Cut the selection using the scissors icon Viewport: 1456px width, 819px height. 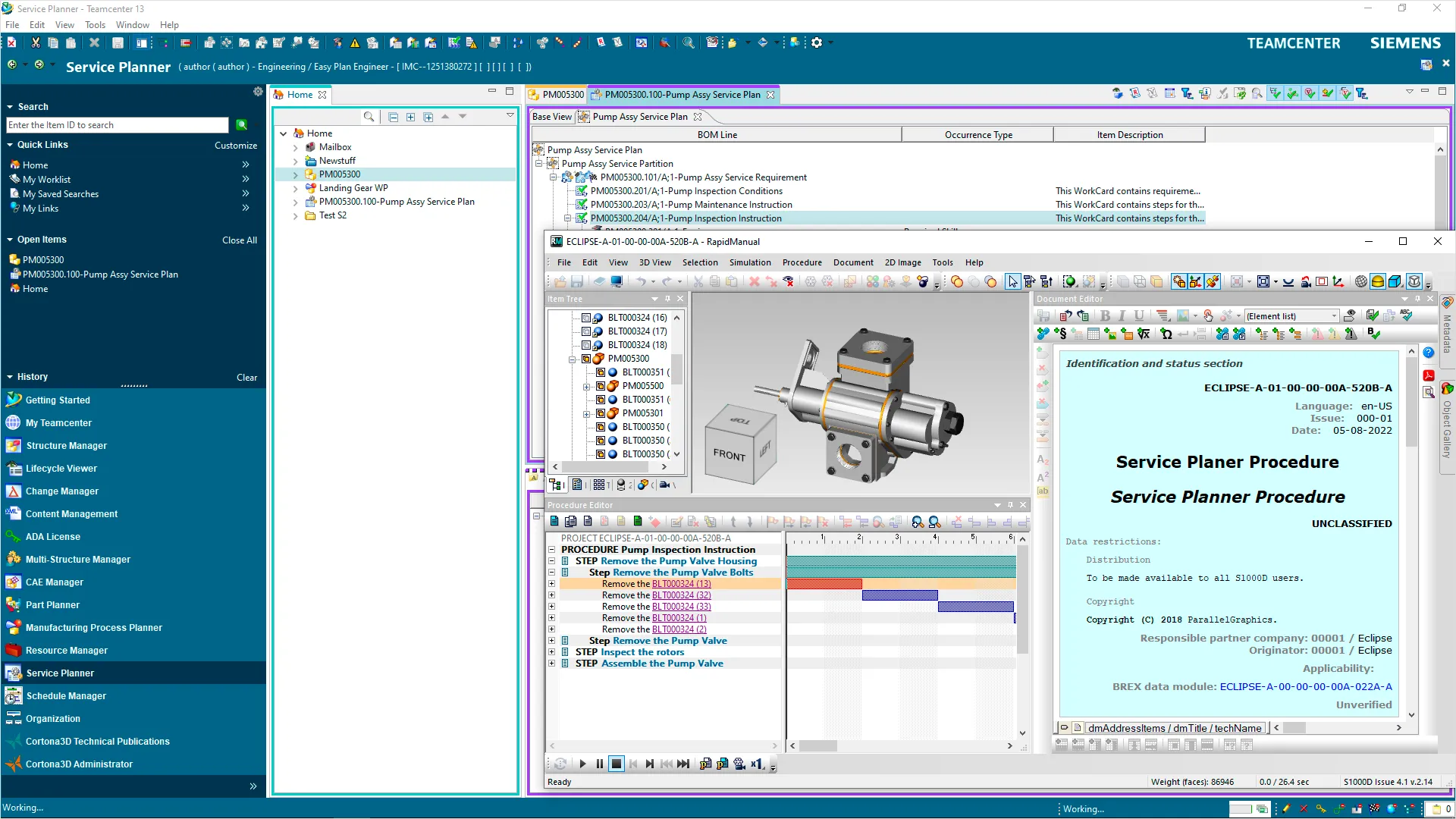[698, 281]
